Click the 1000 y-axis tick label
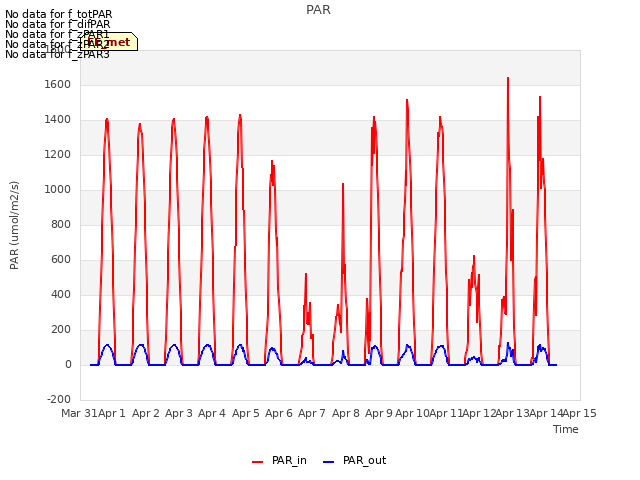 tap(58, 190)
